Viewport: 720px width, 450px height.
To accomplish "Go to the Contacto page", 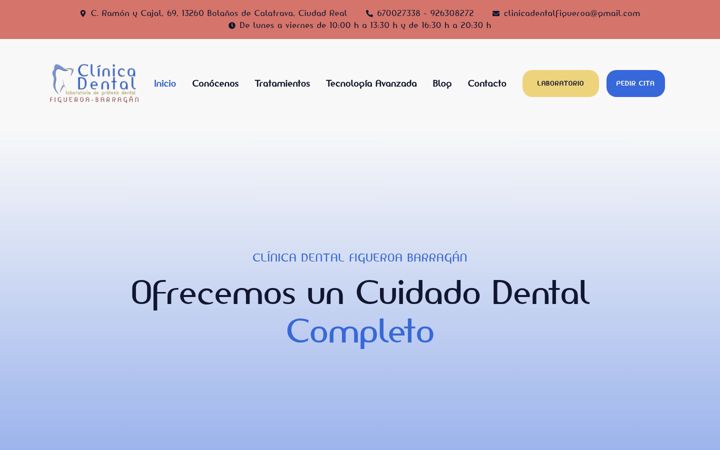I will (x=487, y=84).
